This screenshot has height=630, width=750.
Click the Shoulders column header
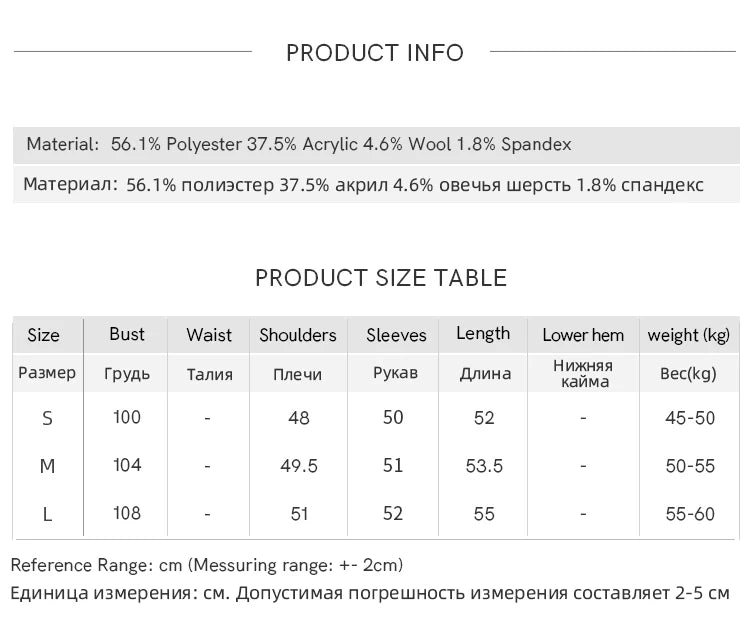(x=298, y=335)
